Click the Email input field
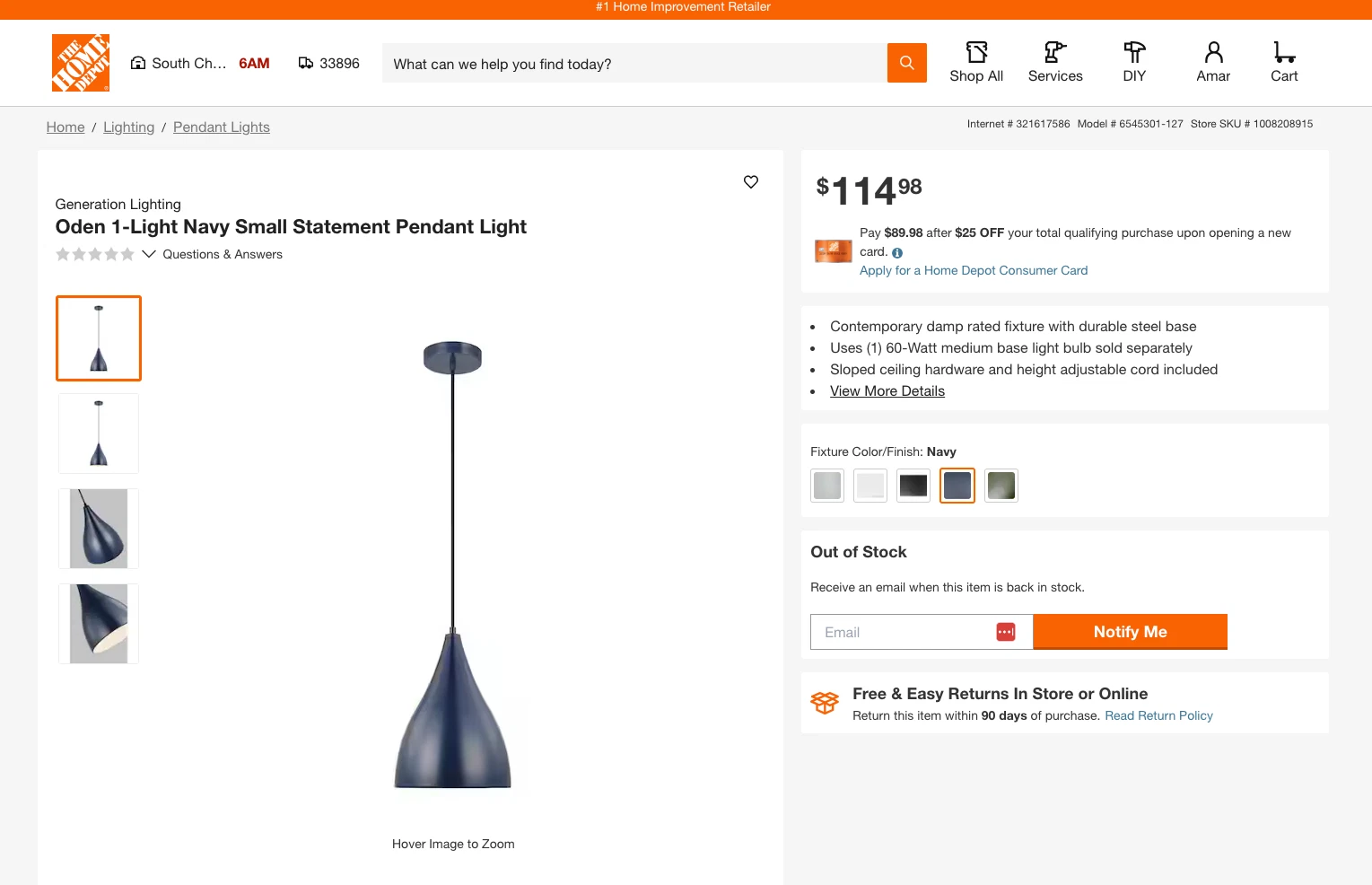Image resolution: width=1372 pixels, height=885 pixels. coord(902,632)
